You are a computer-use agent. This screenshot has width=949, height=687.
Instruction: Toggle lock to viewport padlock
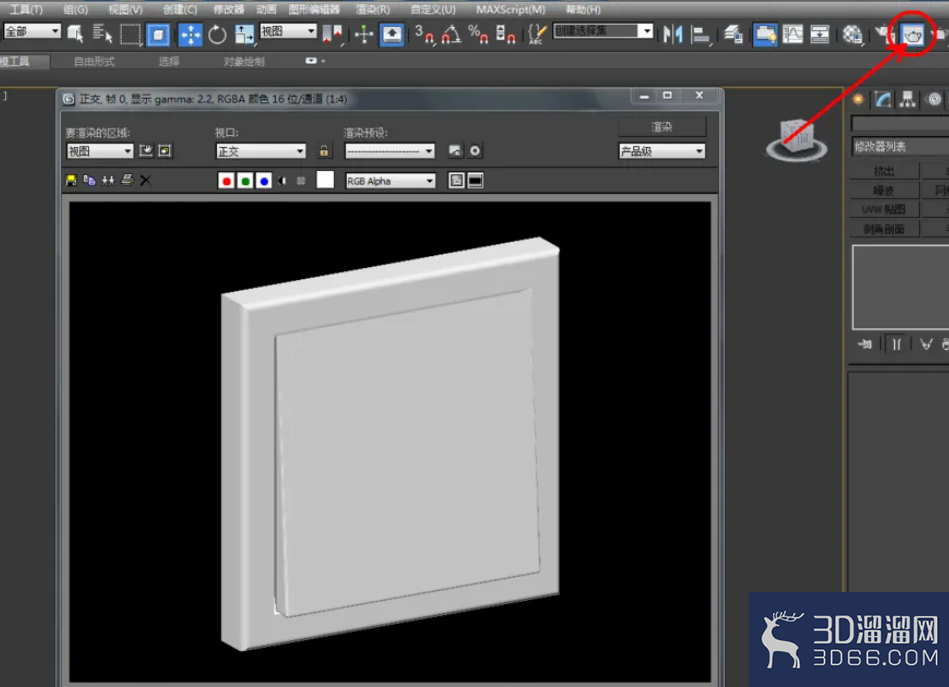coord(324,151)
